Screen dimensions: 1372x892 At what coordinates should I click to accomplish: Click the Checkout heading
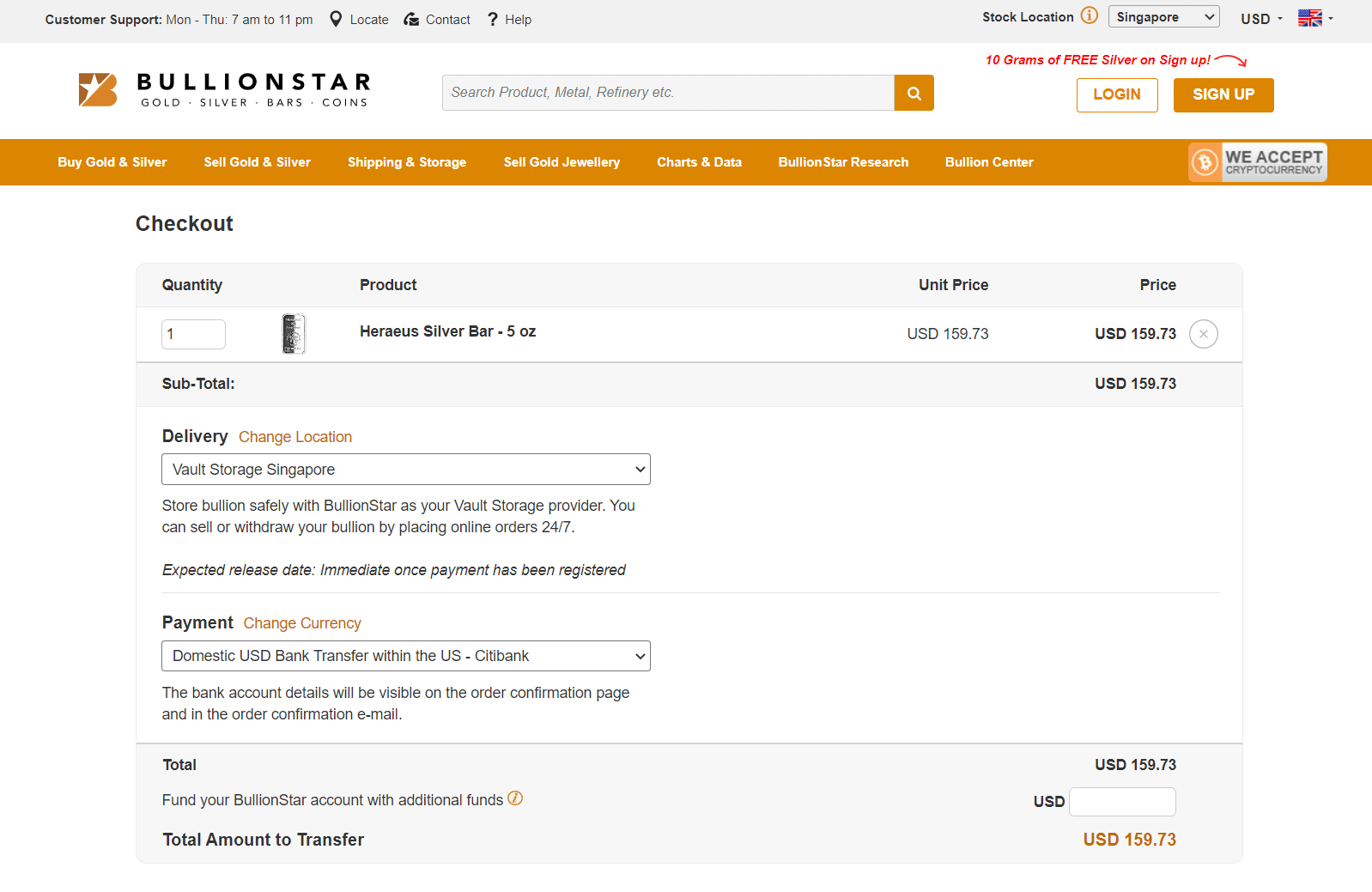point(185,224)
